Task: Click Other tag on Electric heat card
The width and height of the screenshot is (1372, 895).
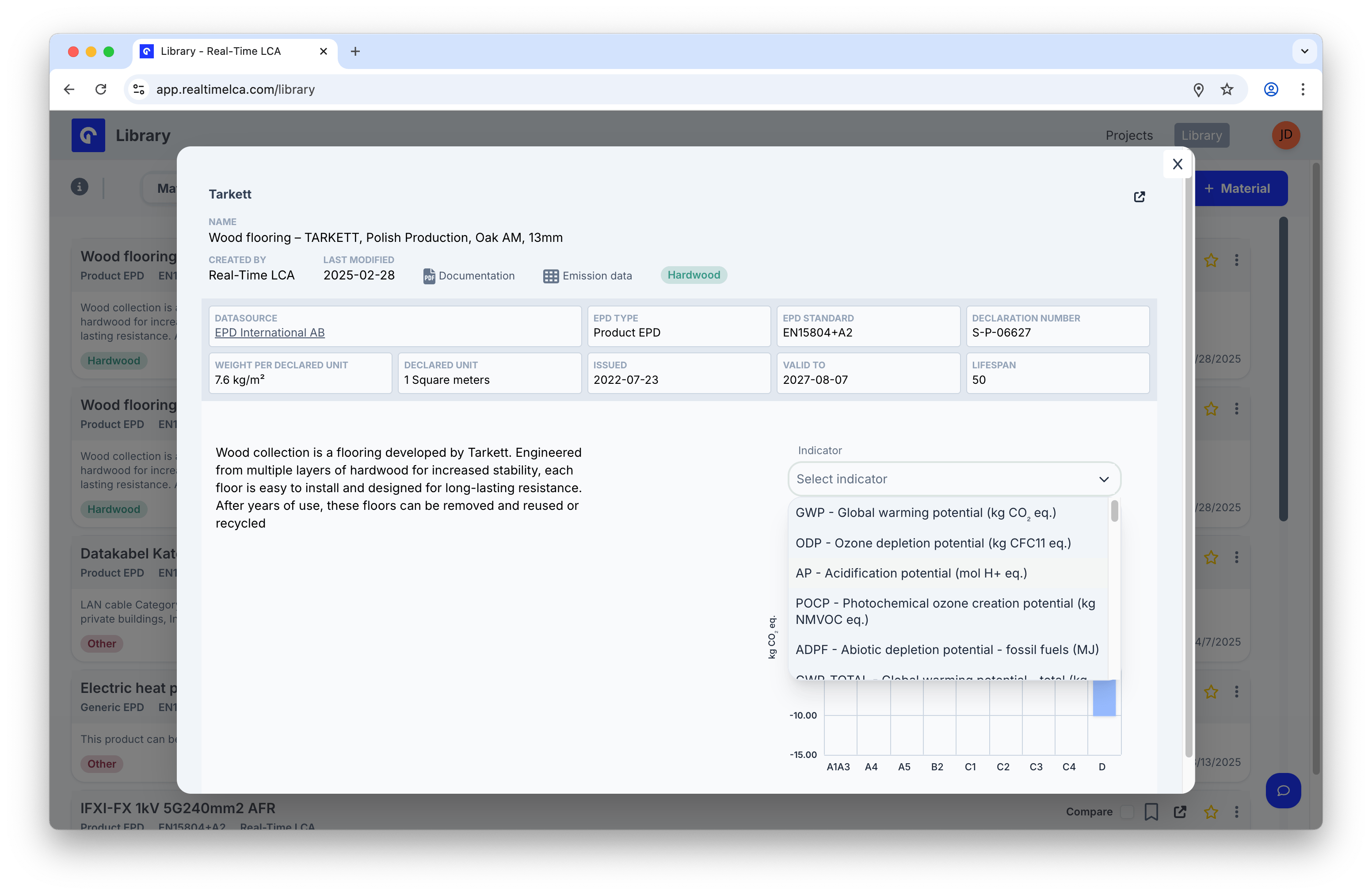Action: (102, 764)
